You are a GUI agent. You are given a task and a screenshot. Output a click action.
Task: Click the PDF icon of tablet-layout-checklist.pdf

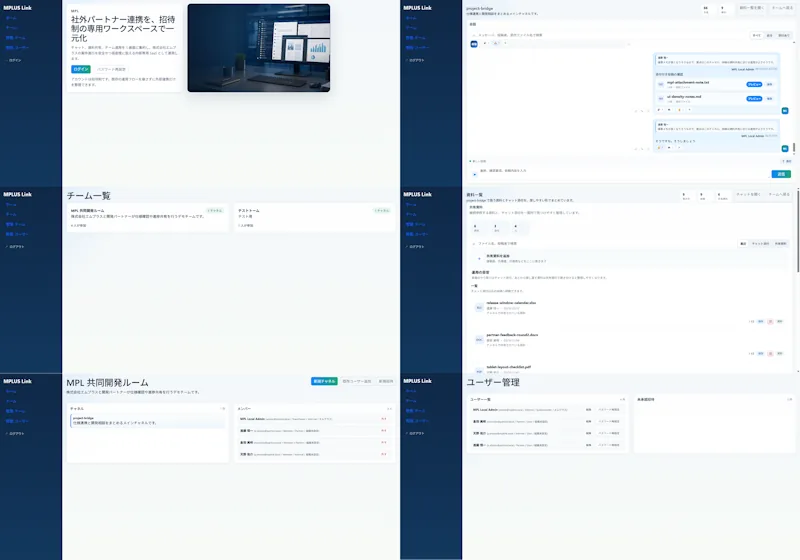(x=479, y=371)
